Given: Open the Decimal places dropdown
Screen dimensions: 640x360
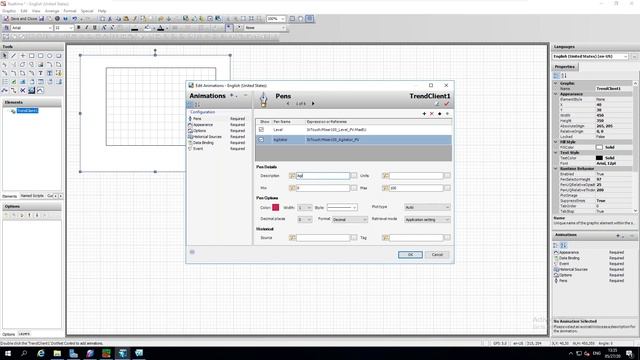Looking at the screenshot, I should point(304,220).
